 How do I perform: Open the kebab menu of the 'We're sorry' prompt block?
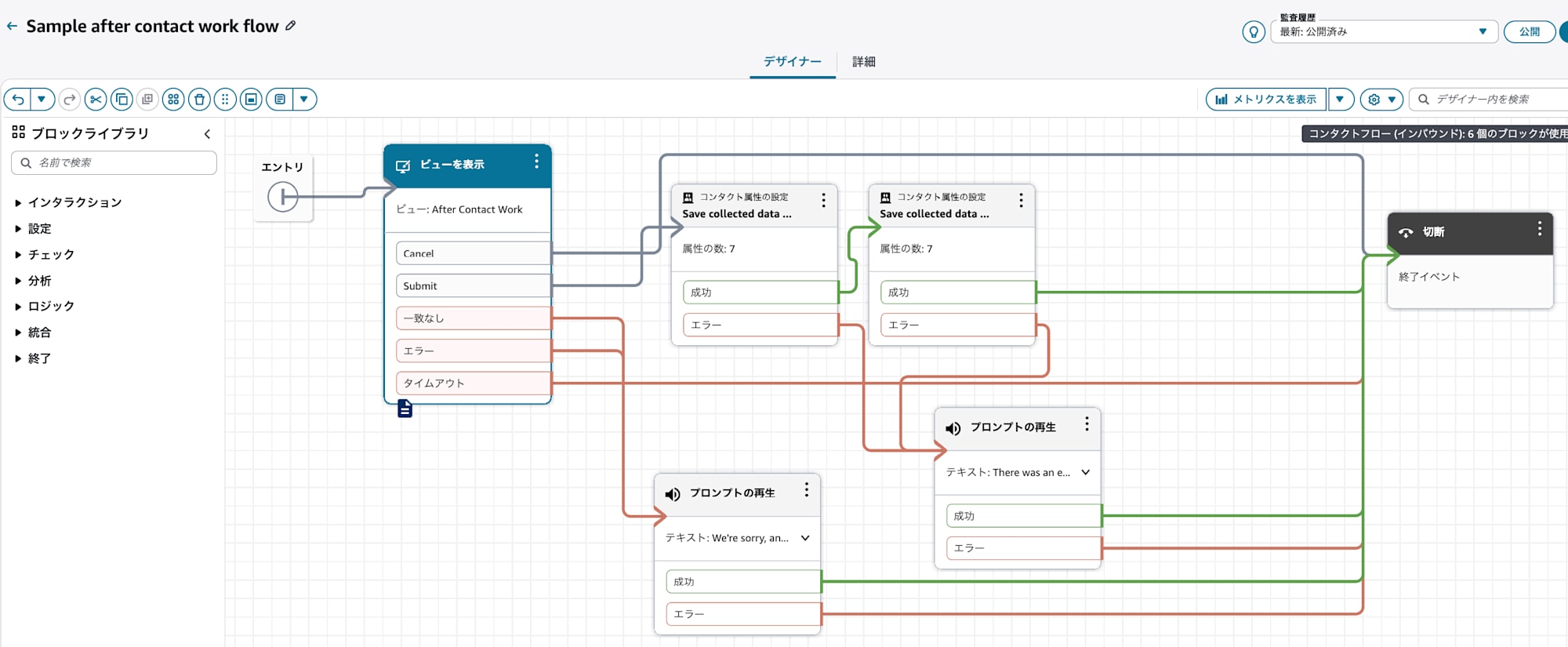(806, 489)
